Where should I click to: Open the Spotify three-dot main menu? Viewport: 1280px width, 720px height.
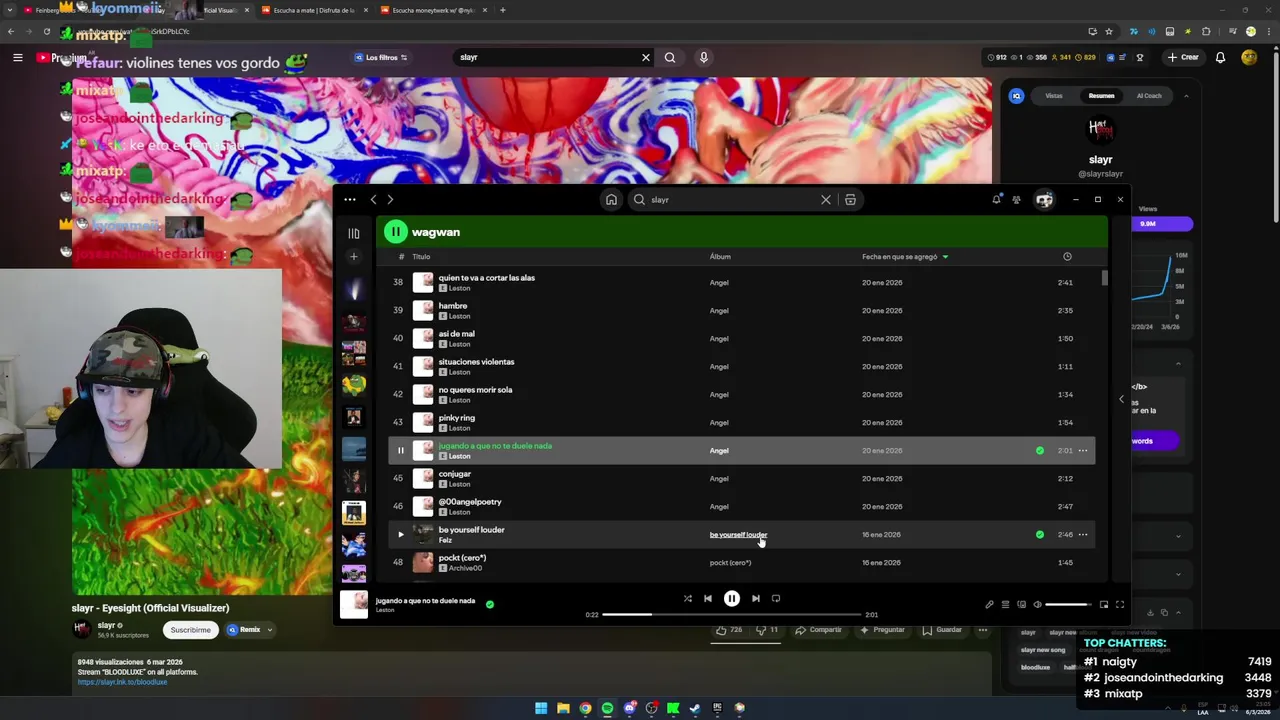point(350,200)
